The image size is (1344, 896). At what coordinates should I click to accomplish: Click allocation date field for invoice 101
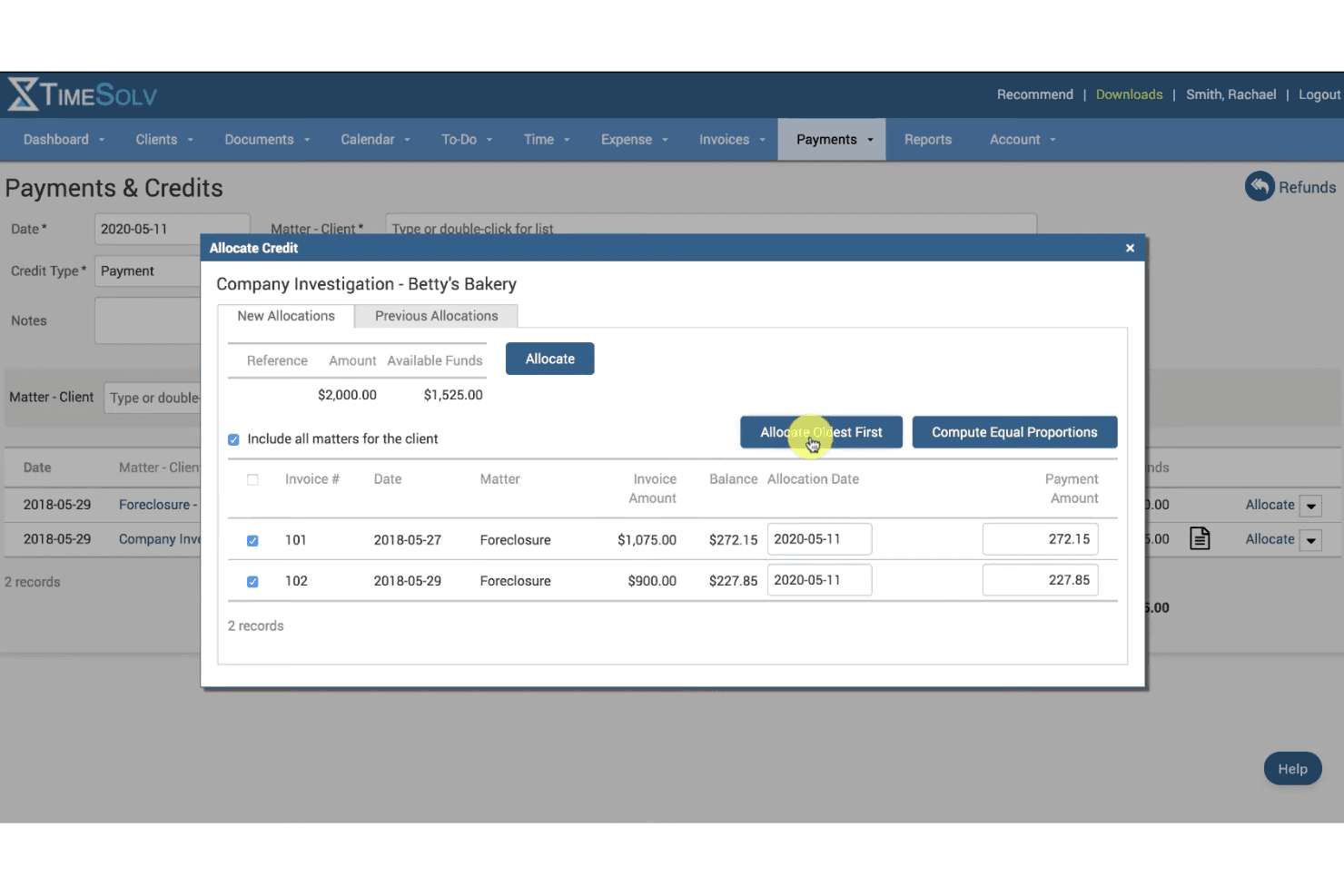coord(819,539)
